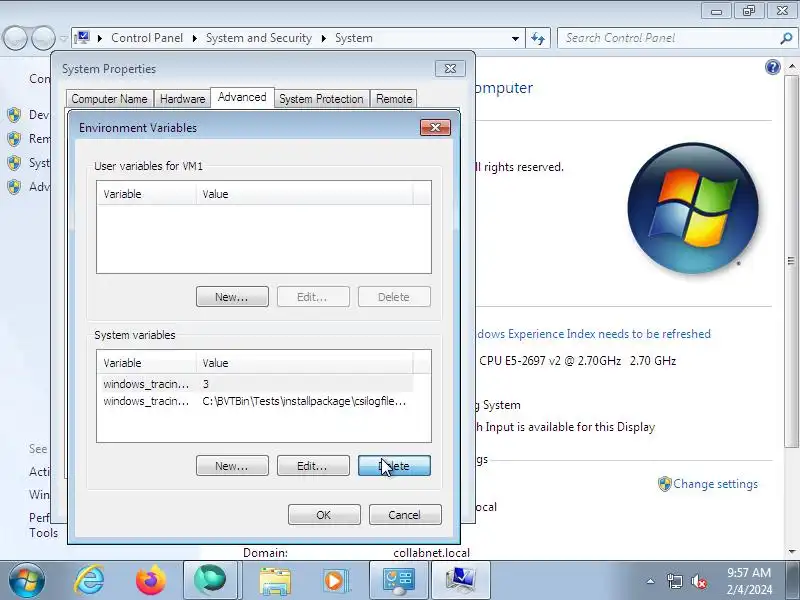The width and height of the screenshot is (800, 600).
Task: Click shield icon beside Dev link
Action: coord(14,115)
